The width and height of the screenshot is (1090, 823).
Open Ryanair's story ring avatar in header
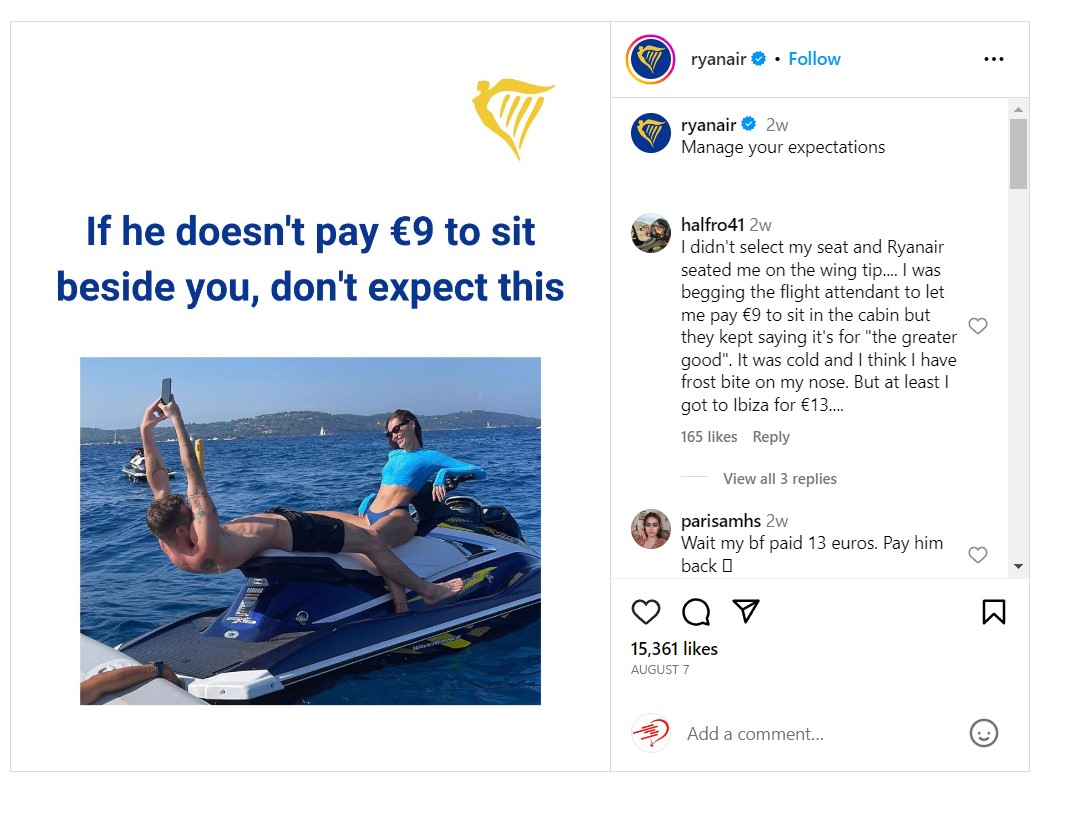click(651, 59)
